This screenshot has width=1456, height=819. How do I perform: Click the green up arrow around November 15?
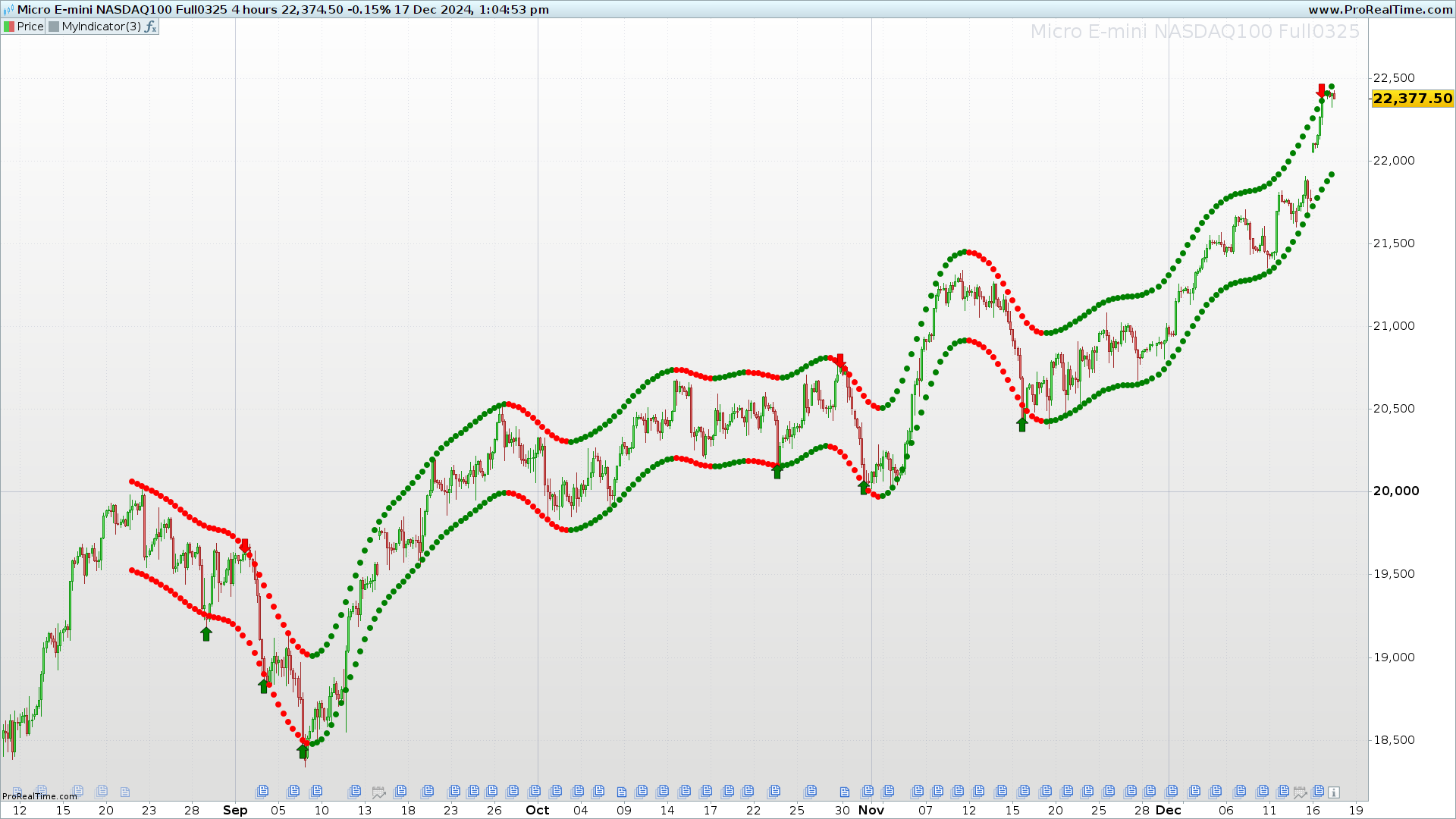(1022, 425)
